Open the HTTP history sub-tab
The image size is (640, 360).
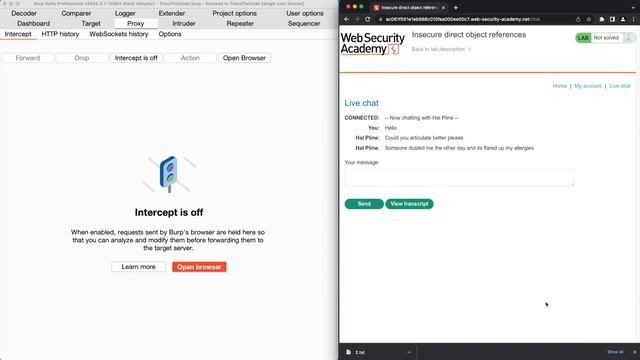pyautogui.click(x=60, y=34)
